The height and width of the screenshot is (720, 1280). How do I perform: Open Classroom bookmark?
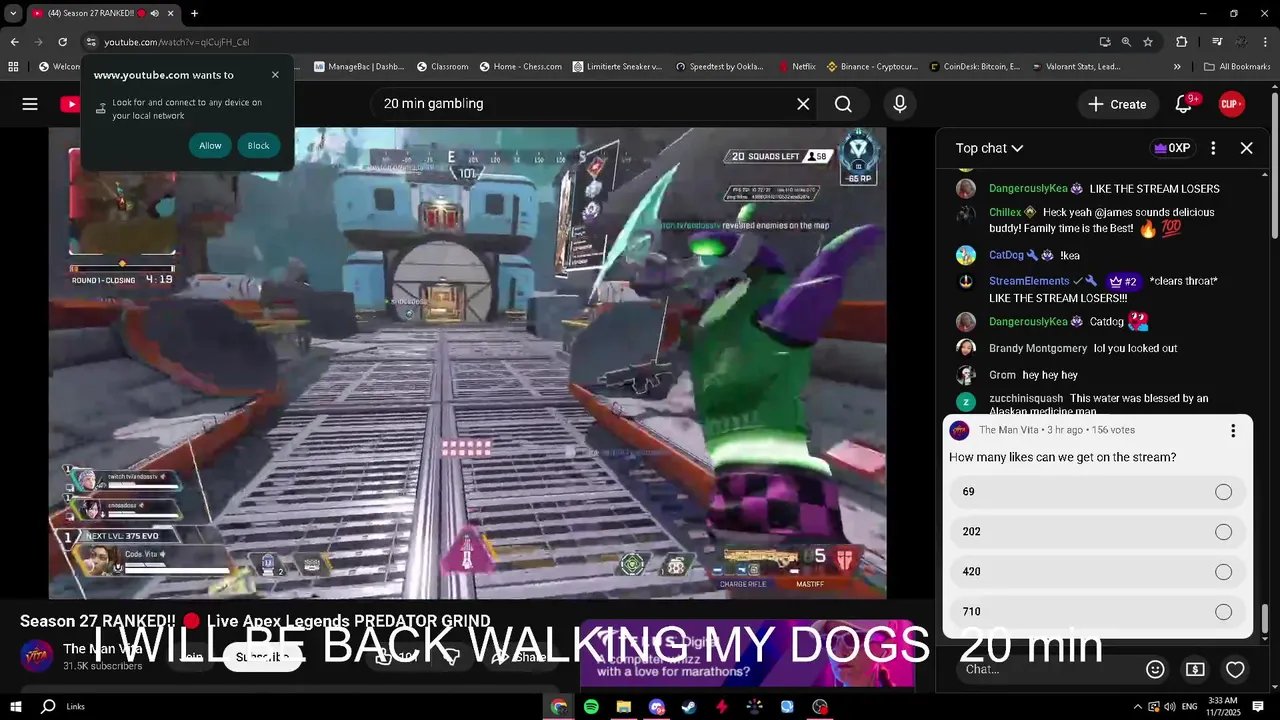(x=443, y=67)
